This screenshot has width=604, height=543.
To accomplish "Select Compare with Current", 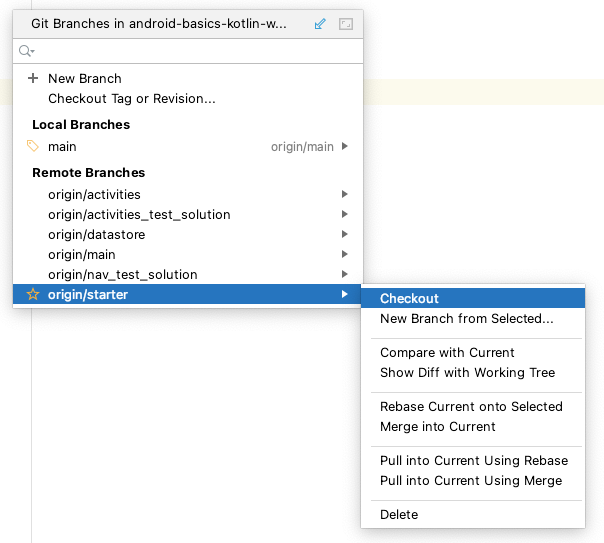I will [x=447, y=352].
